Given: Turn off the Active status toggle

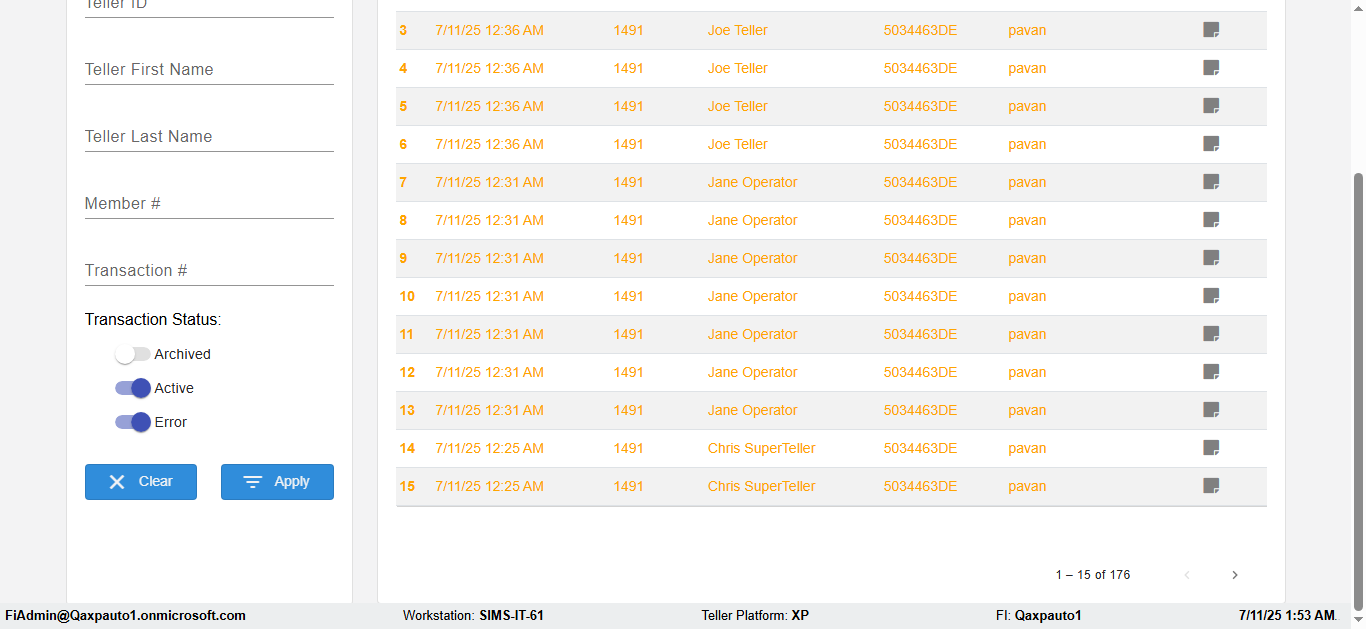Looking at the screenshot, I should (132, 388).
